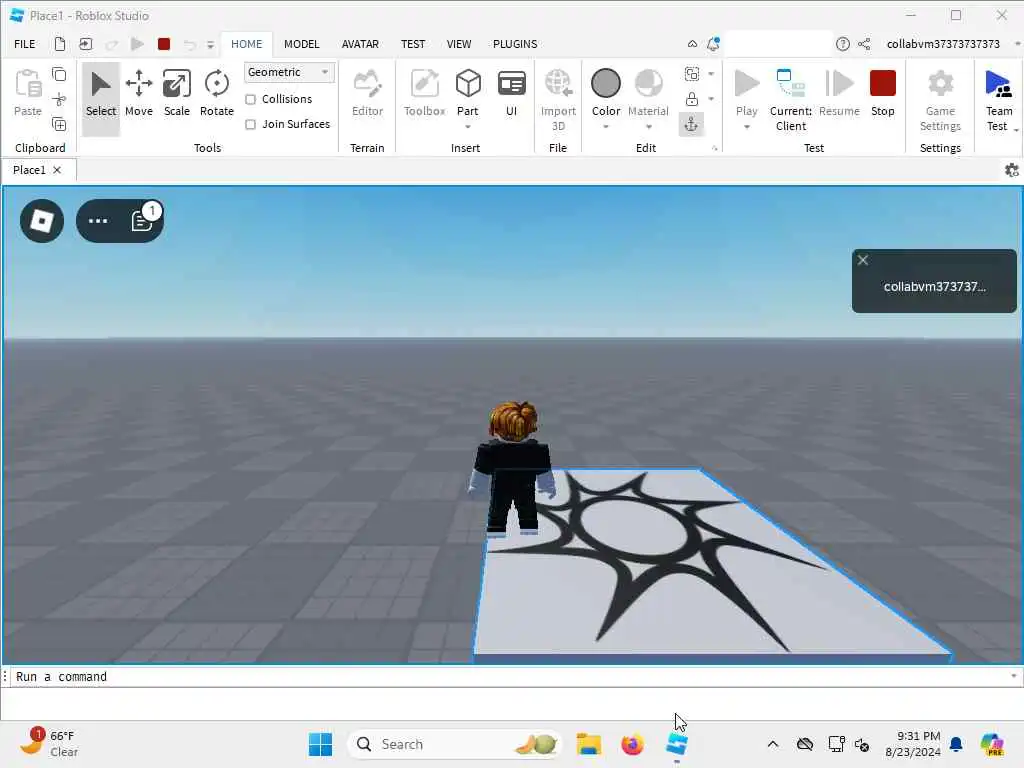This screenshot has height=768, width=1024.
Task: Click the Group icon in Edit section
Action: pyautogui.click(x=692, y=74)
